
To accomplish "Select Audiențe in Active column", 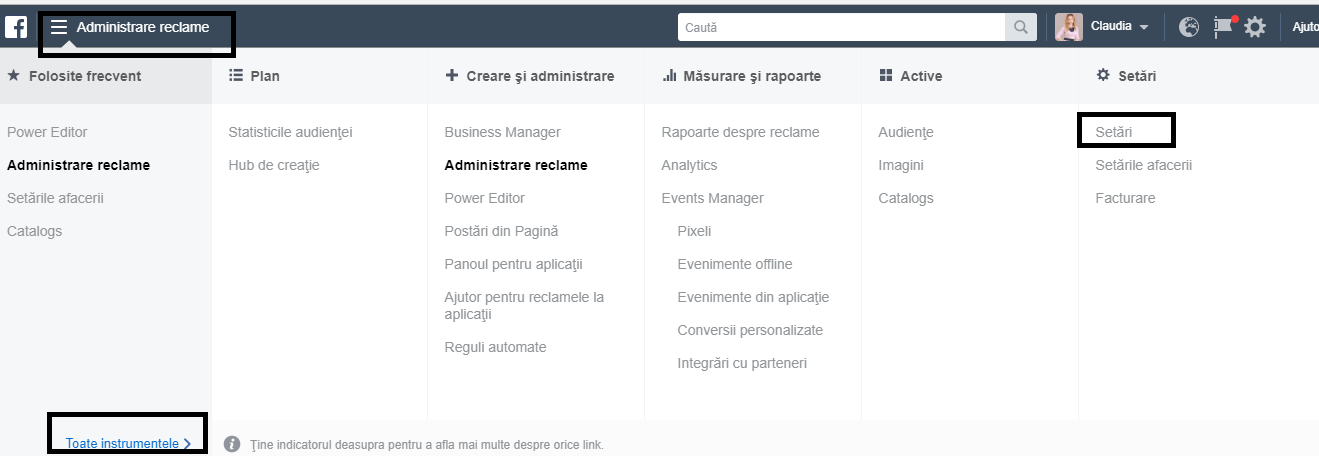I will click(906, 132).
